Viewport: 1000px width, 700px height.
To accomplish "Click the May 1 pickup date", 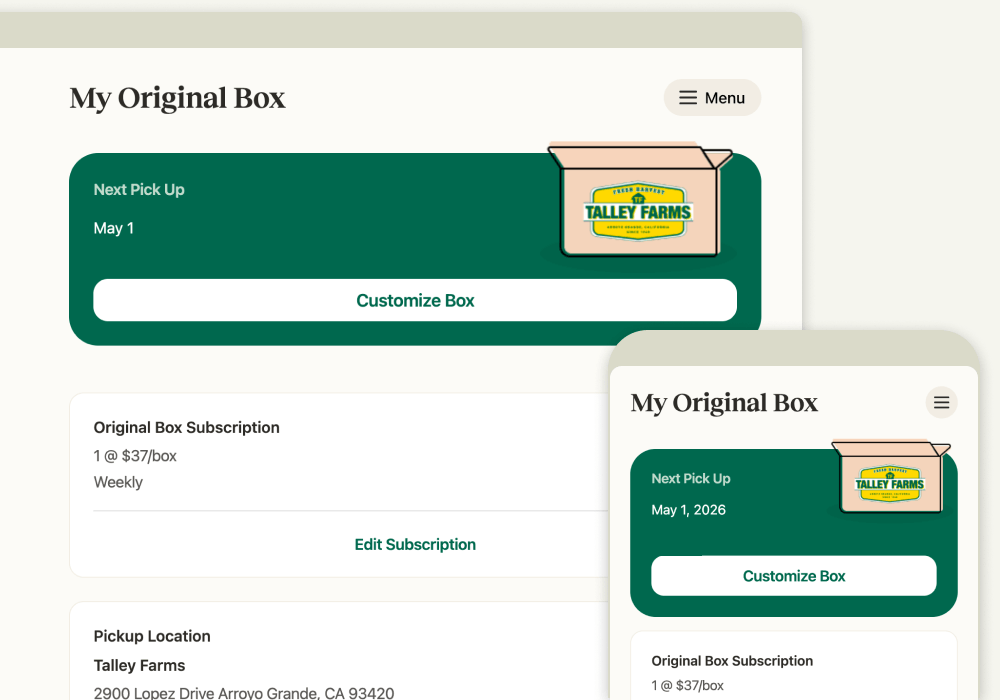I will [x=114, y=228].
